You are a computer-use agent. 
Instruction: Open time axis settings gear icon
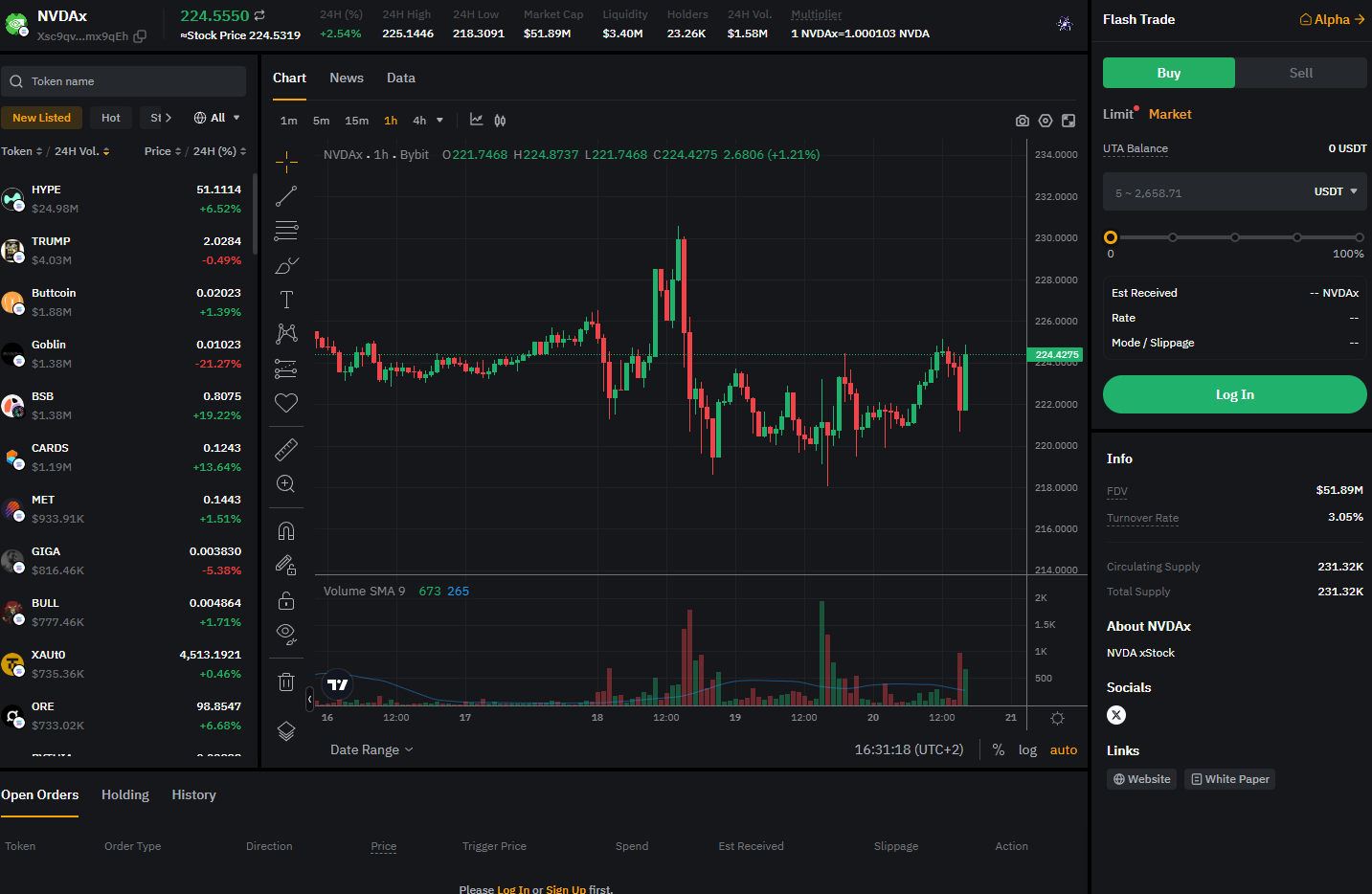pyautogui.click(x=1057, y=718)
